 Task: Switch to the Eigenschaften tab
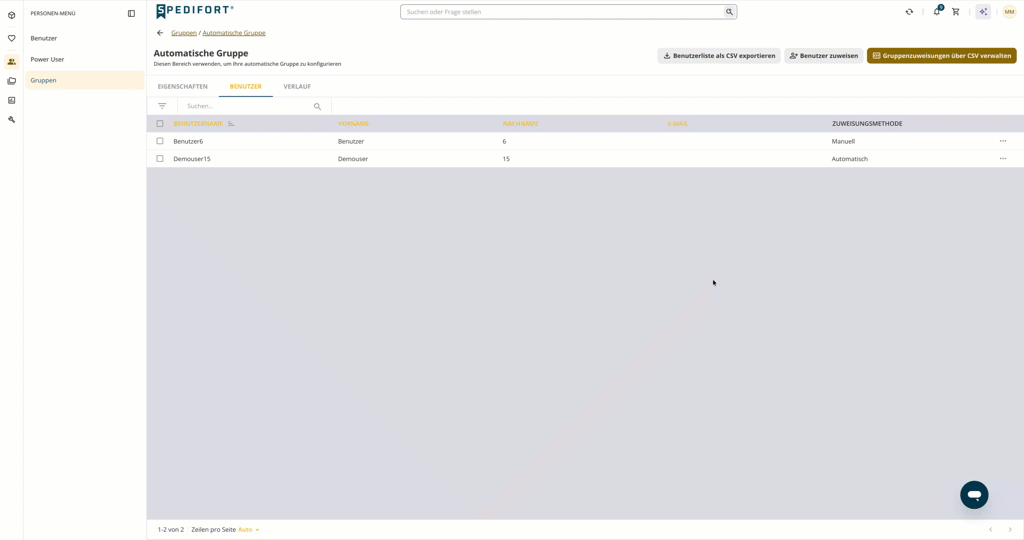point(183,86)
